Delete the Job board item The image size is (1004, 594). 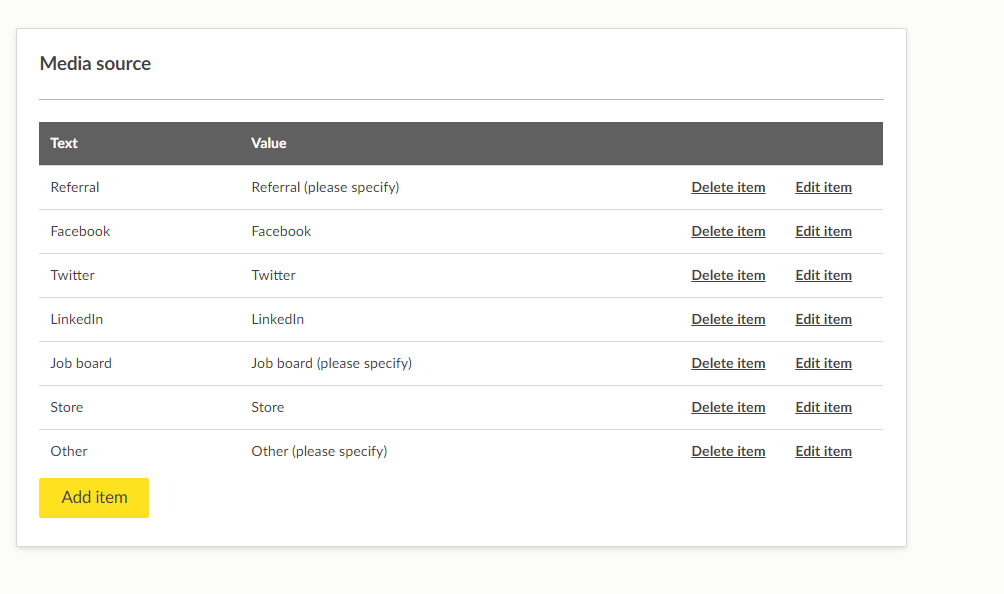tap(728, 363)
